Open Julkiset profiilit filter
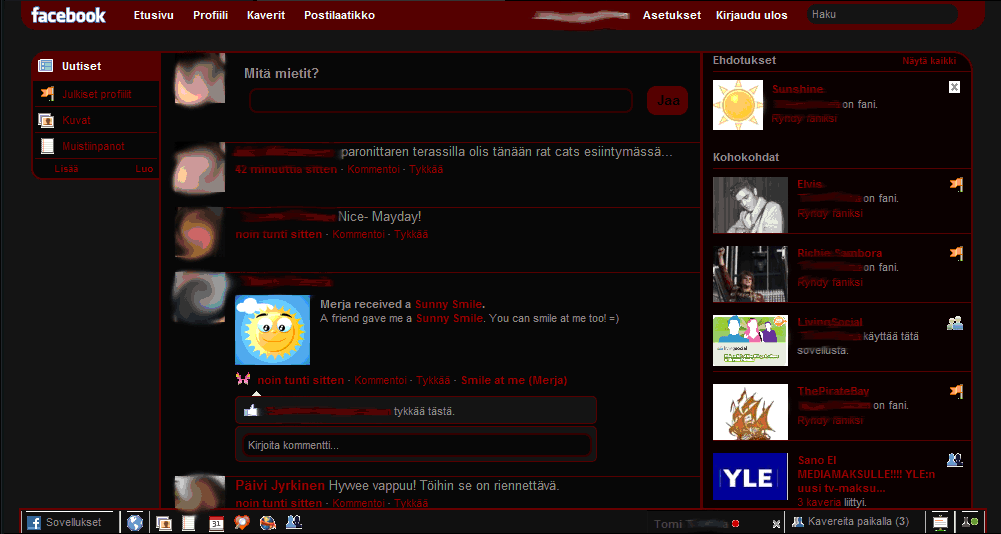 (97, 95)
